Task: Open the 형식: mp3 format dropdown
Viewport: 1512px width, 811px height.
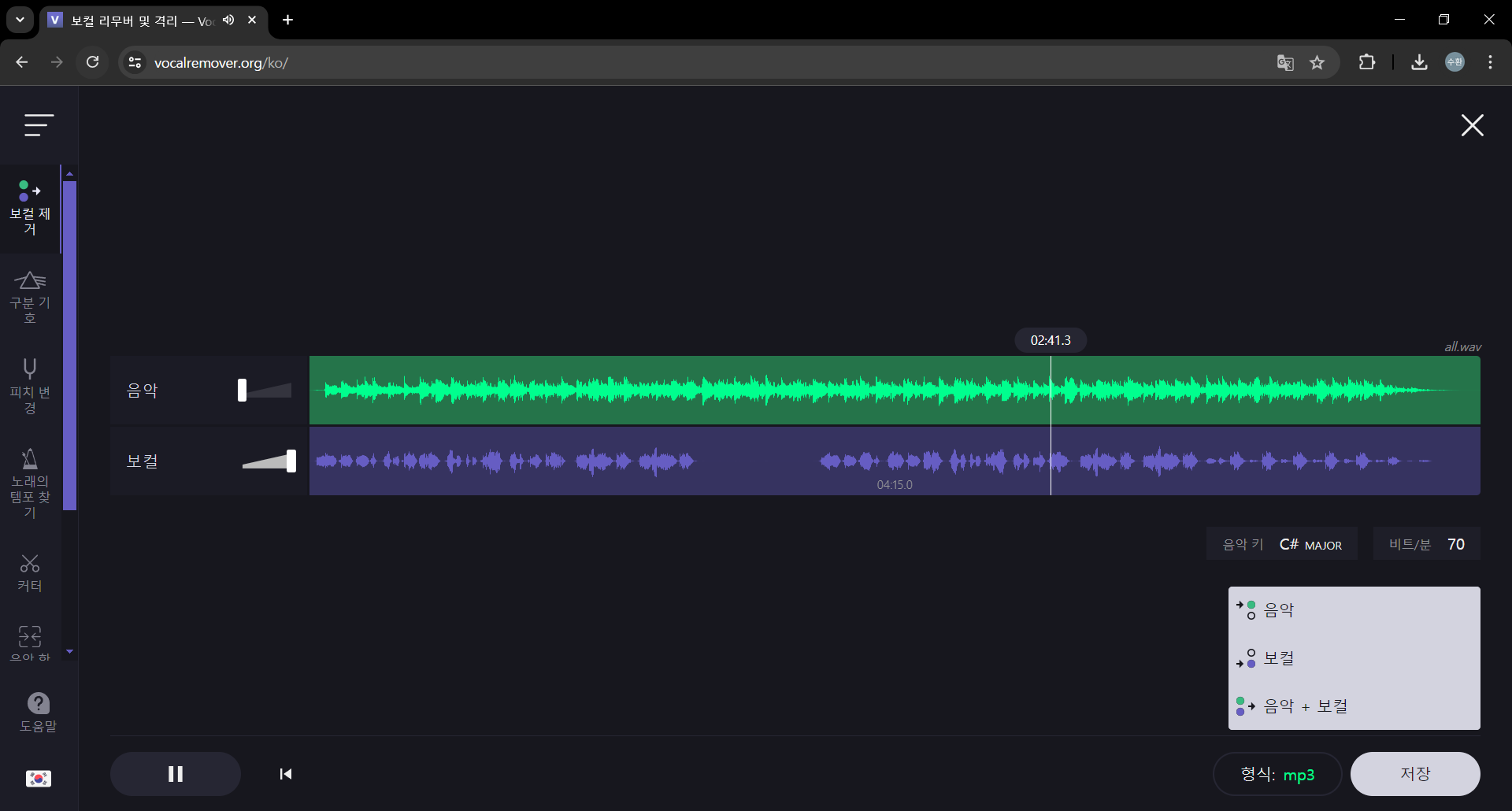Action: 1277,774
